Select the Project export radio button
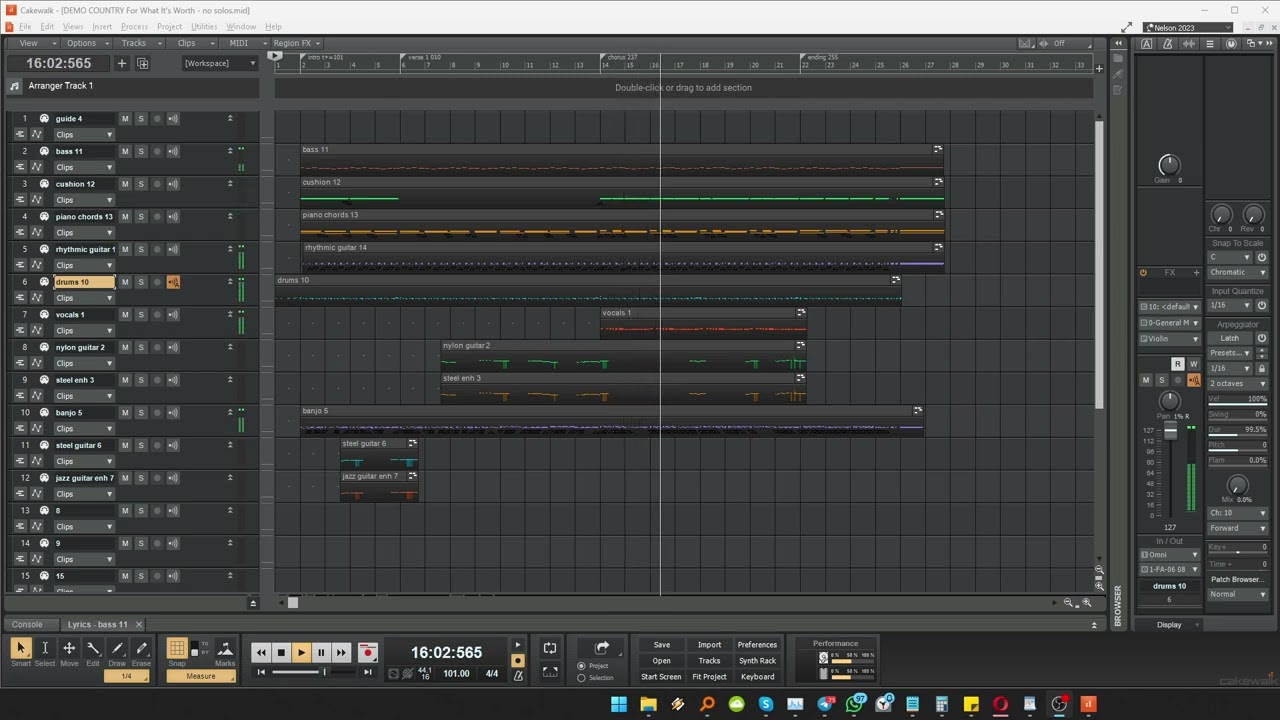1280x720 pixels. [581, 666]
